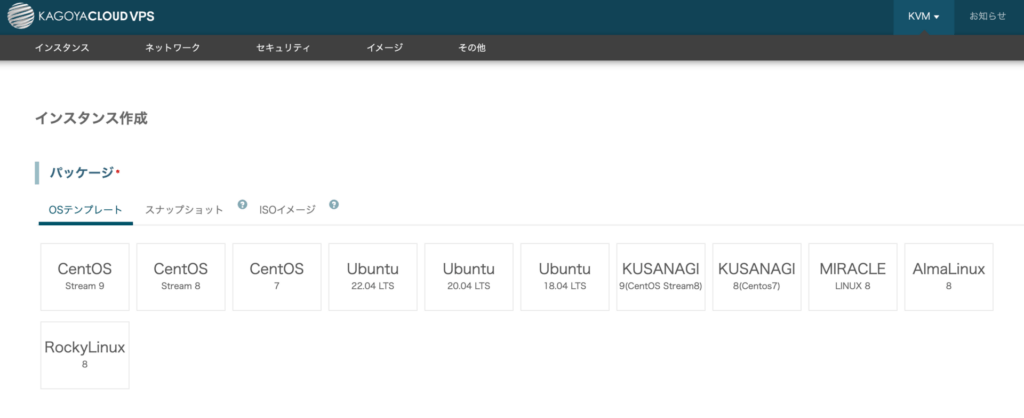Click the Kagoya Cloud VPS logo icon
This screenshot has width=1024, height=418.
pos(20,16)
